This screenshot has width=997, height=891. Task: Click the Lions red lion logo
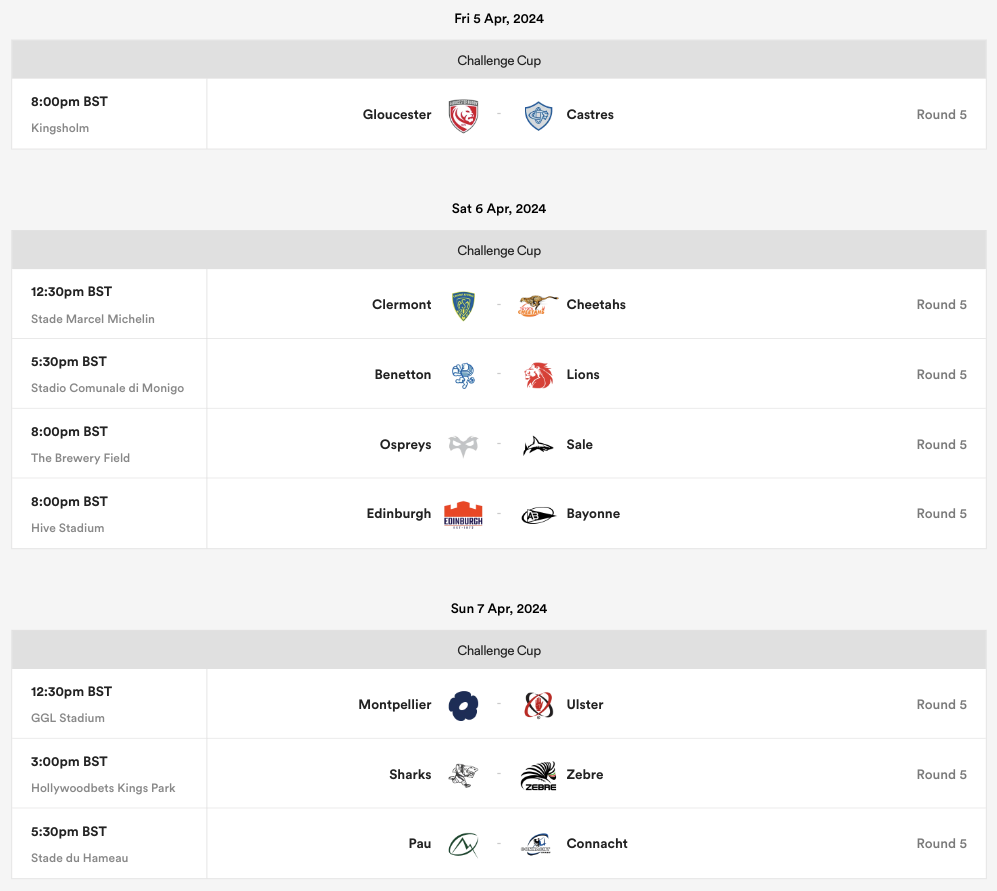[x=538, y=375]
